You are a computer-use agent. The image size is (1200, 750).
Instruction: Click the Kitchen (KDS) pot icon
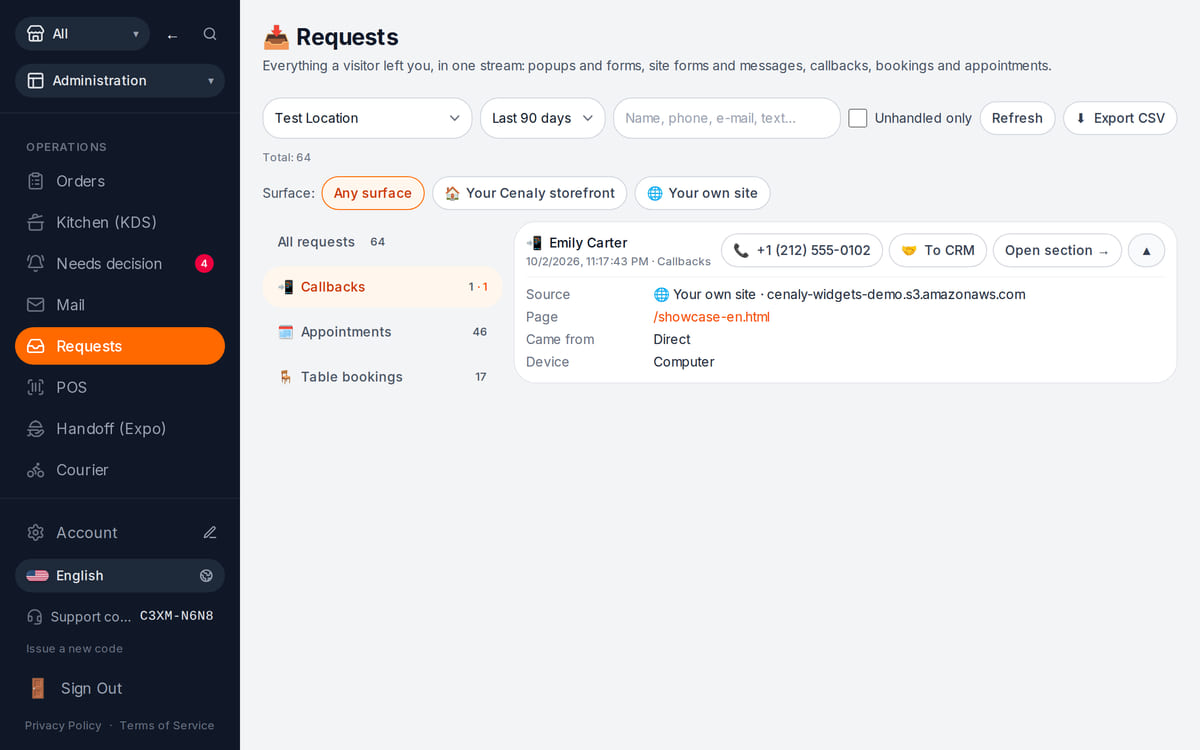(36, 222)
